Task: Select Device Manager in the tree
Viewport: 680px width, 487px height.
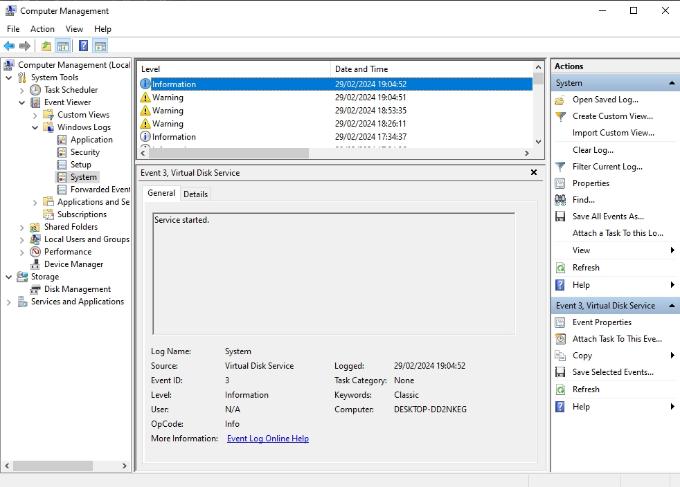Action: (73, 264)
